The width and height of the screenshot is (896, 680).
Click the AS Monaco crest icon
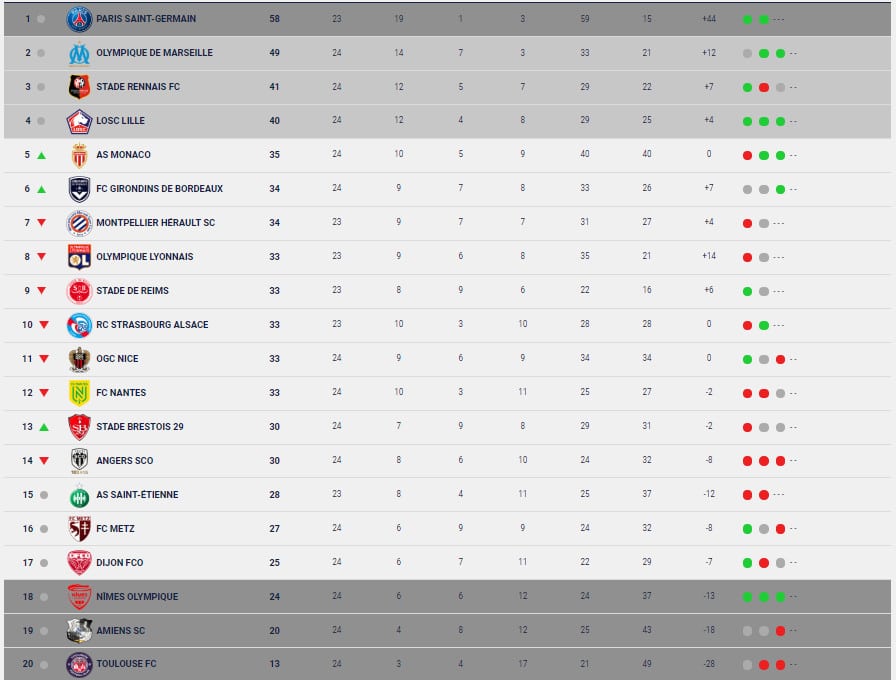pos(79,155)
